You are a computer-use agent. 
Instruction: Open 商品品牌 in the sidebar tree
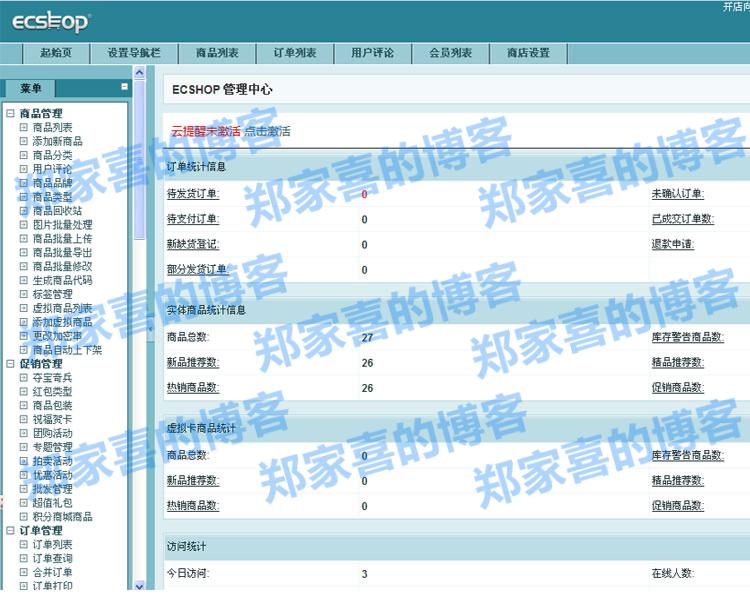click(53, 183)
